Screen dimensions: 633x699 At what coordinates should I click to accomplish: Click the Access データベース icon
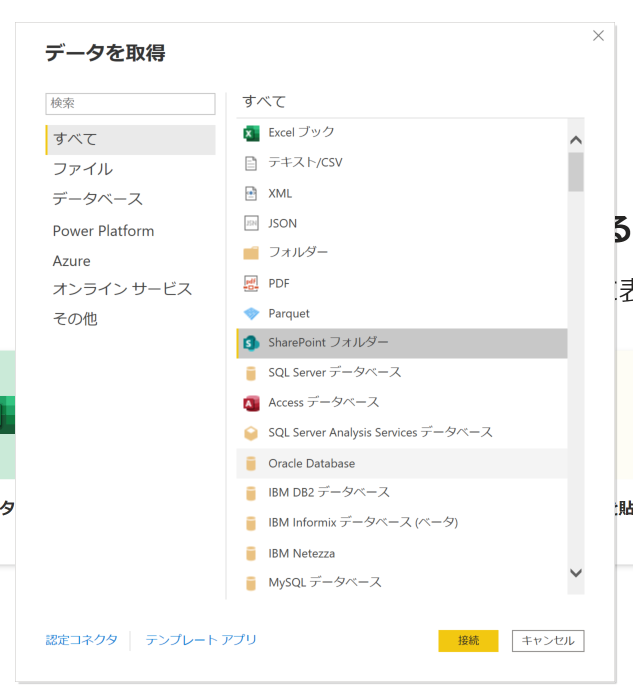[x=251, y=403]
